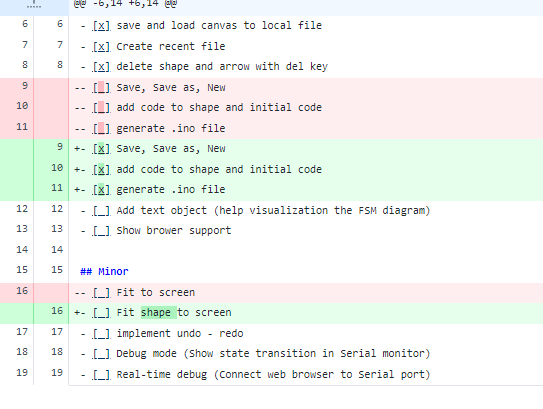Click the checkbox on 'Create recent file' line

pyautogui.click(x=101, y=46)
